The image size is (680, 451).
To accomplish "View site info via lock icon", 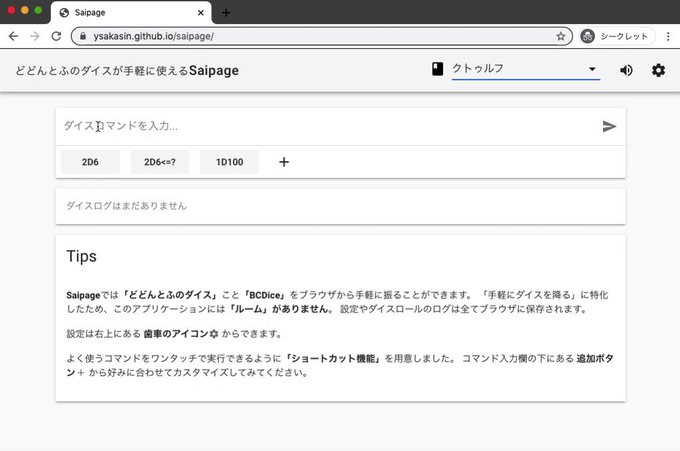I will click(x=83, y=36).
